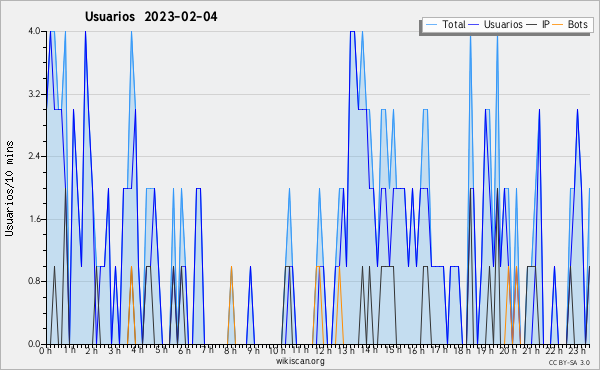Select the 'IP' legend entry
Viewport: 600px width, 370px height.
click(x=538, y=25)
